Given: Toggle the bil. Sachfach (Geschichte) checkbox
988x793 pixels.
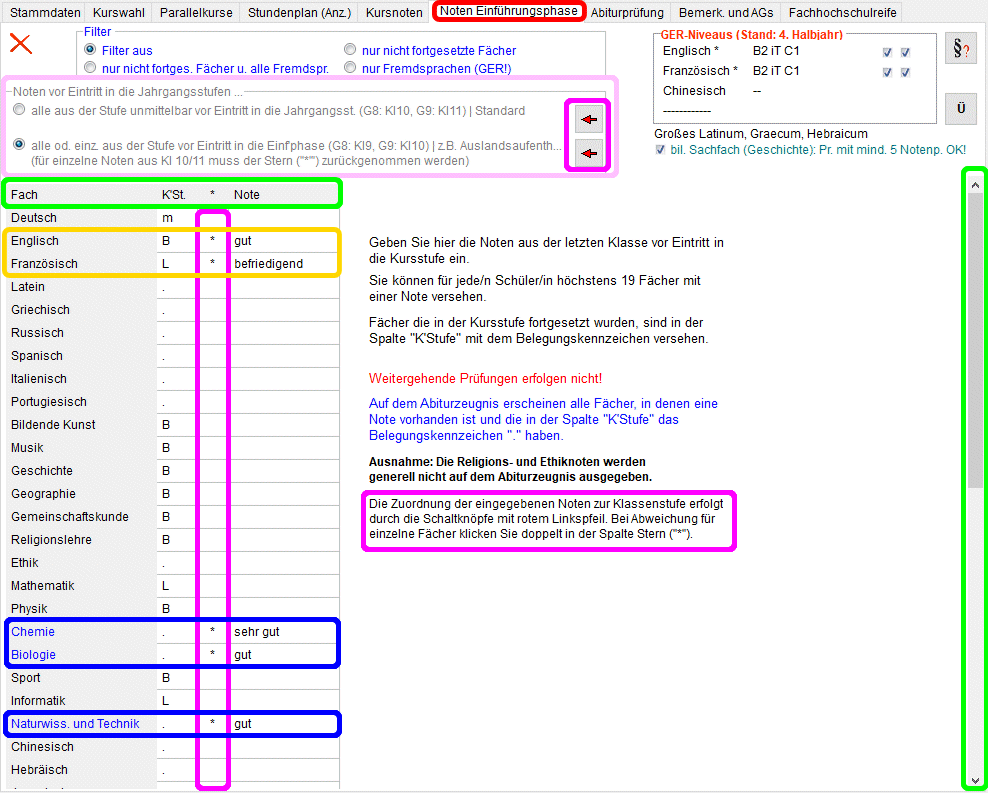Looking at the screenshot, I should coord(661,150).
